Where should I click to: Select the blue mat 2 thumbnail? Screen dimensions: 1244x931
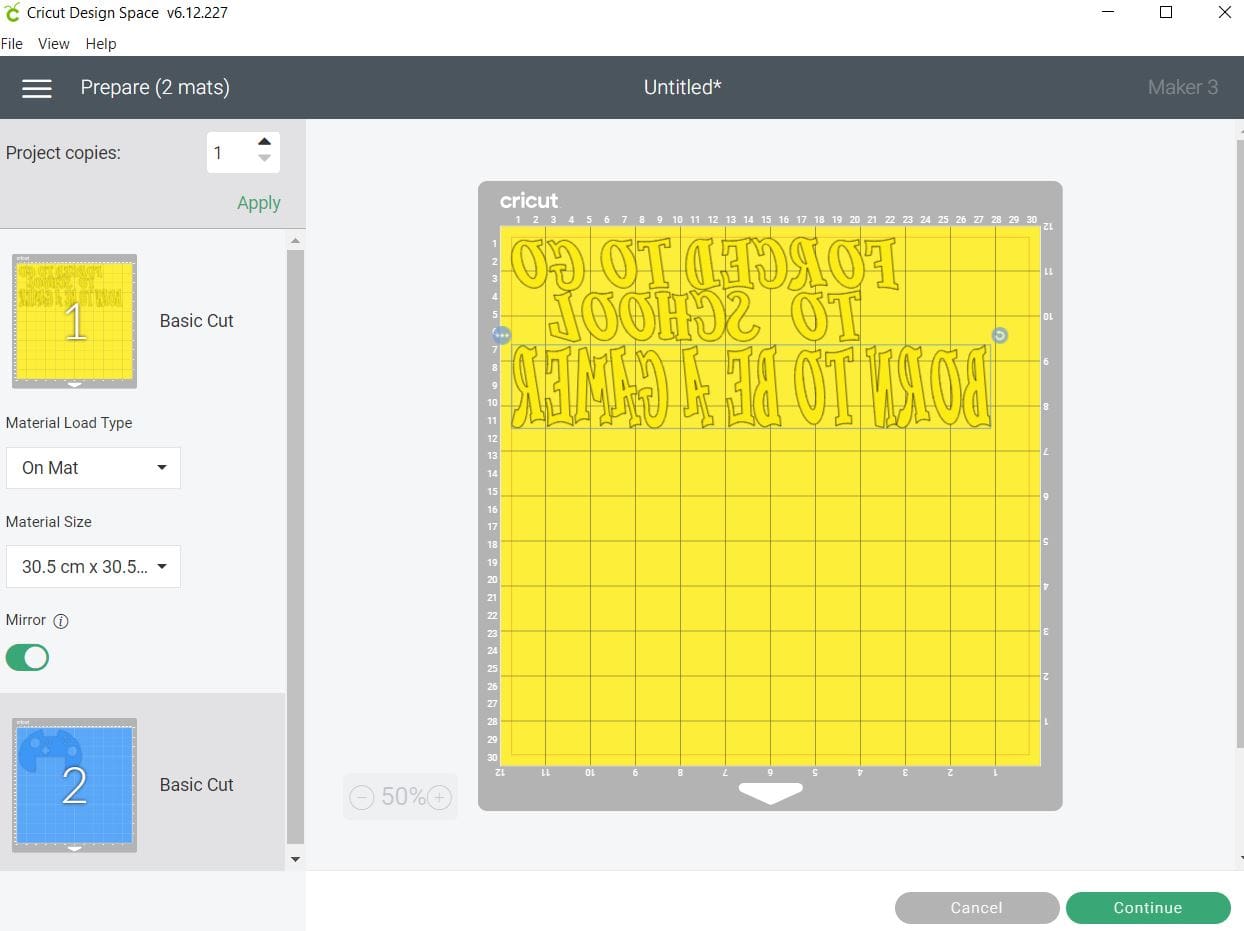[x=74, y=785]
